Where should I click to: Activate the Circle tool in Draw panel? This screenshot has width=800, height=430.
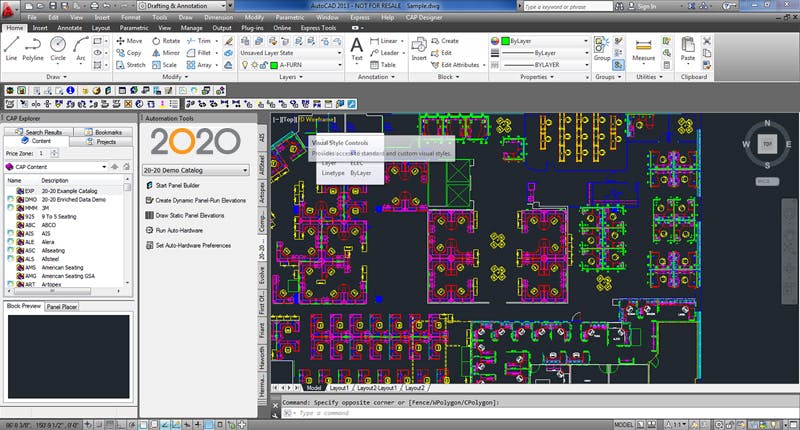(x=58, y=46)
